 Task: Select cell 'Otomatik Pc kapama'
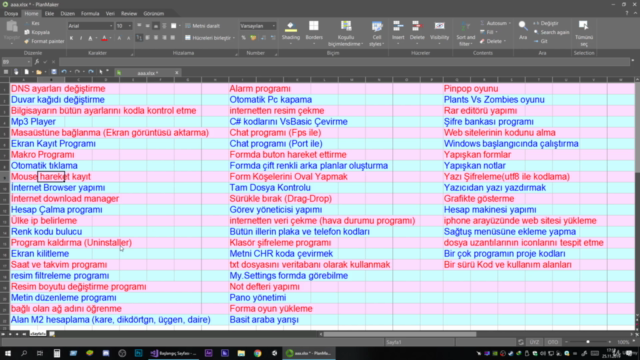271,100
